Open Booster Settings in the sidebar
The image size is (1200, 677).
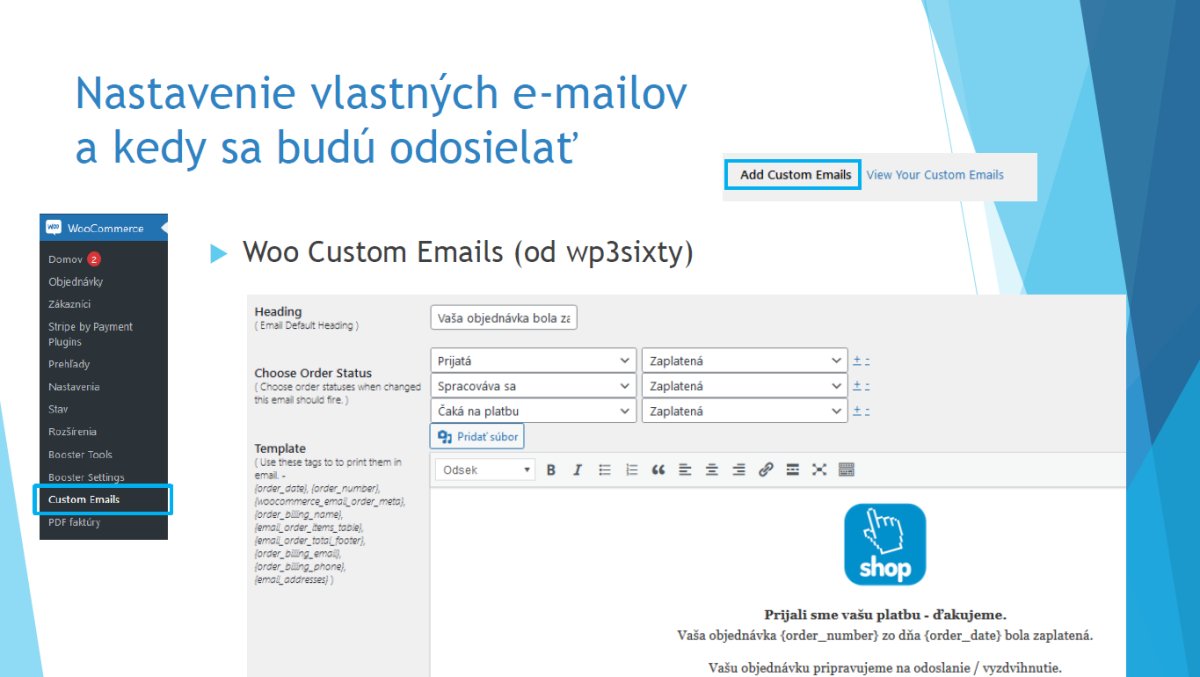click(87, 477)
